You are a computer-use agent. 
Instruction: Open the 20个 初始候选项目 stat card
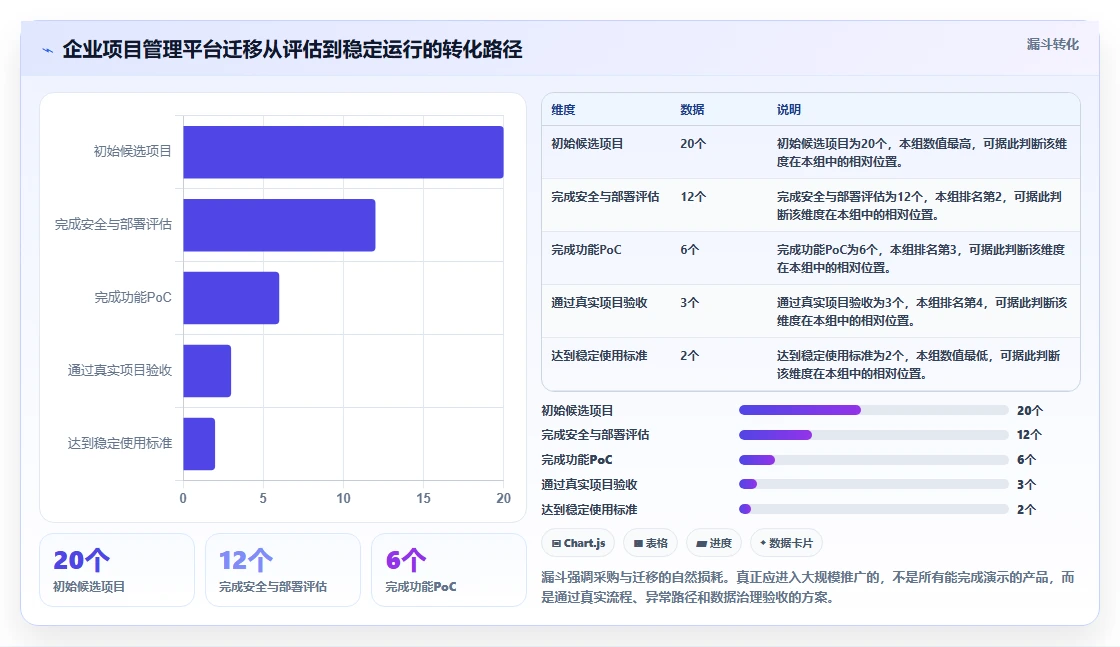[117, 570]
